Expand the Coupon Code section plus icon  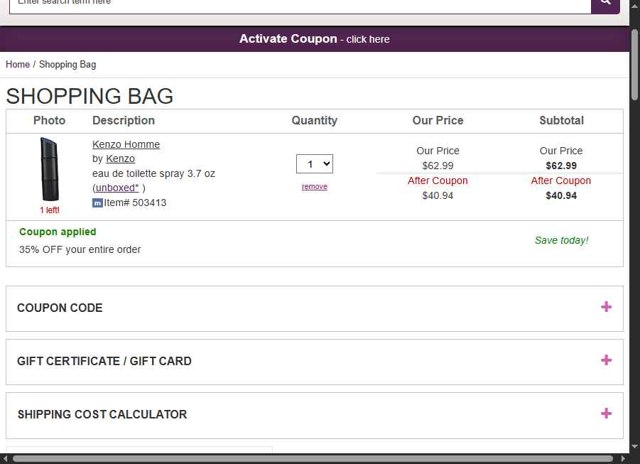tap(606, 306)
